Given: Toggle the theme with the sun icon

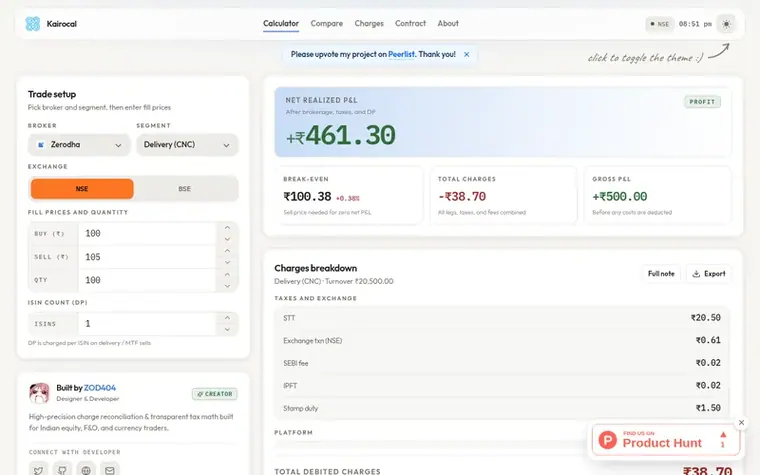Looking at the screenshot, I should (726, 24).
